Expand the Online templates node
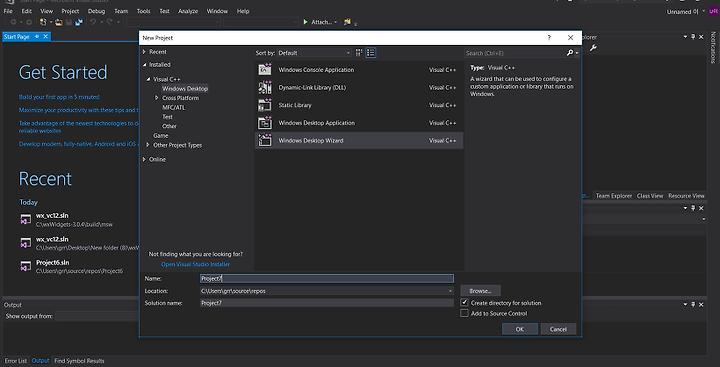This screenshot has height=367, width=720. 144,159
